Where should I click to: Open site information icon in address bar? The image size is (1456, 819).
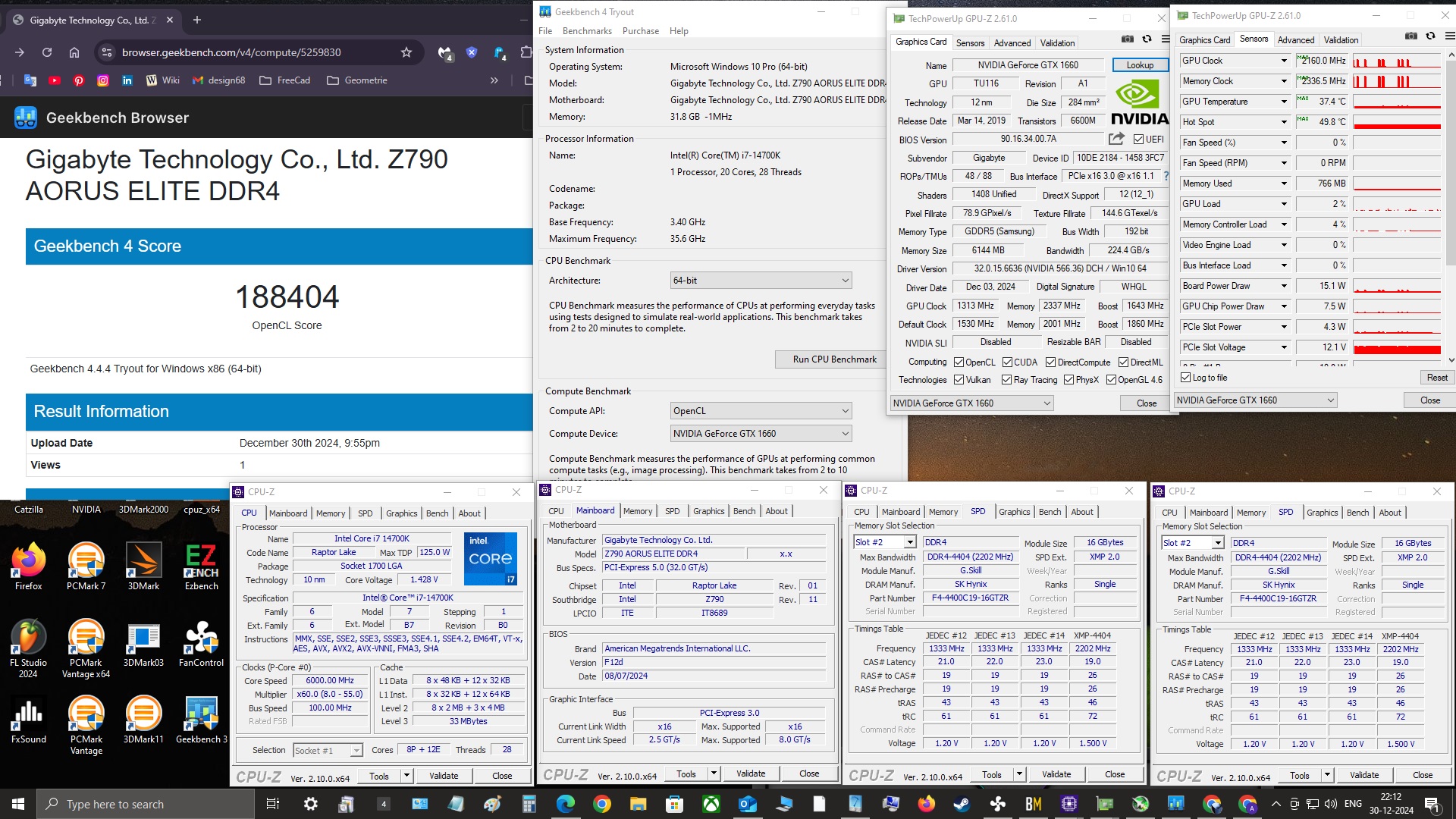click(107, 52)
